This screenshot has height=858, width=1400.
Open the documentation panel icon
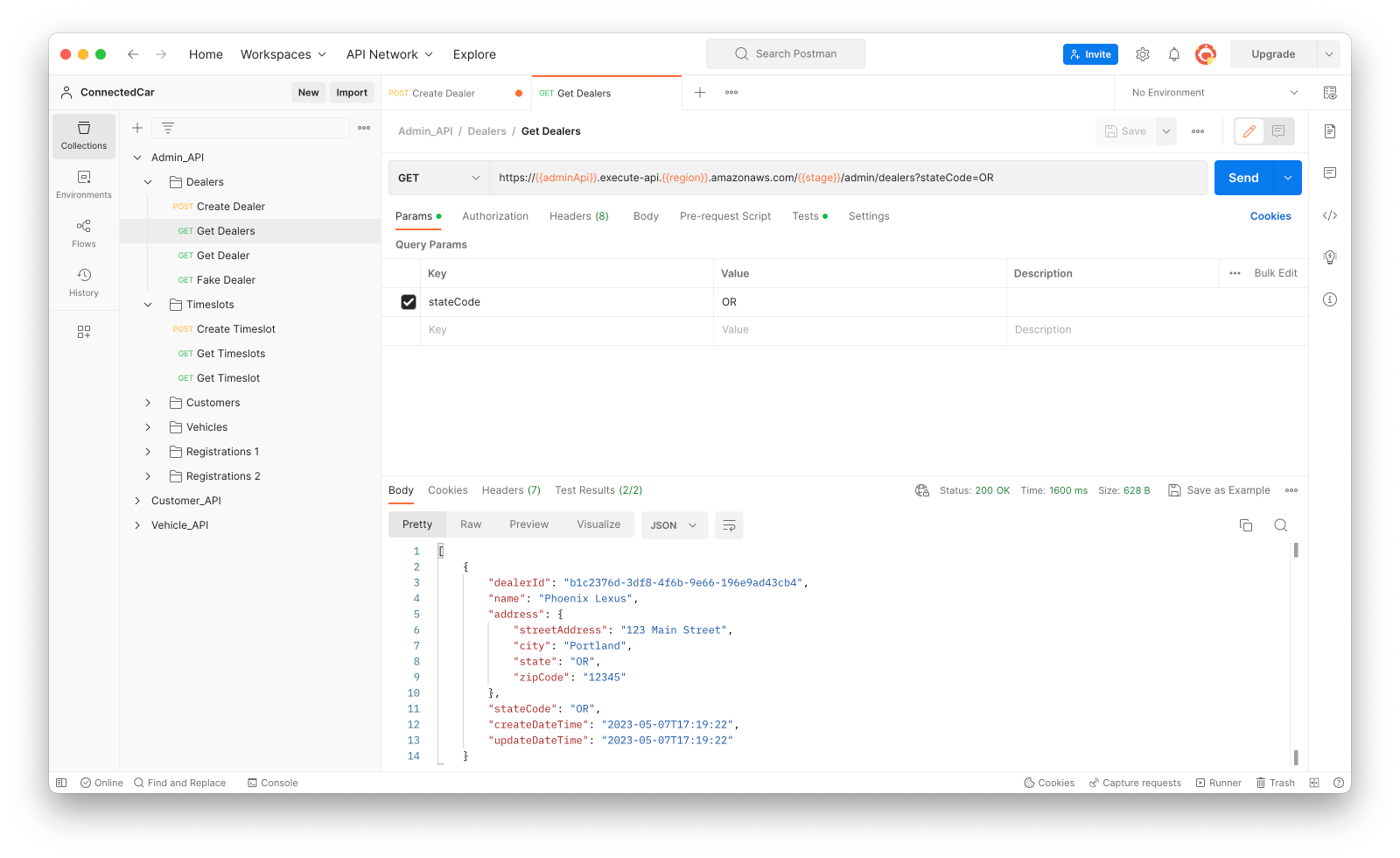(1330, 131)
